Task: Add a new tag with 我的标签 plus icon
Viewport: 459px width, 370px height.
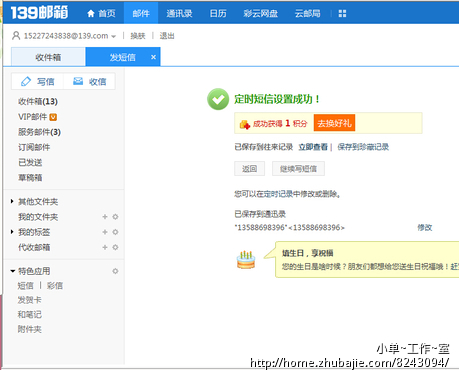Action: pyautogui.click(x=105, y=232)
